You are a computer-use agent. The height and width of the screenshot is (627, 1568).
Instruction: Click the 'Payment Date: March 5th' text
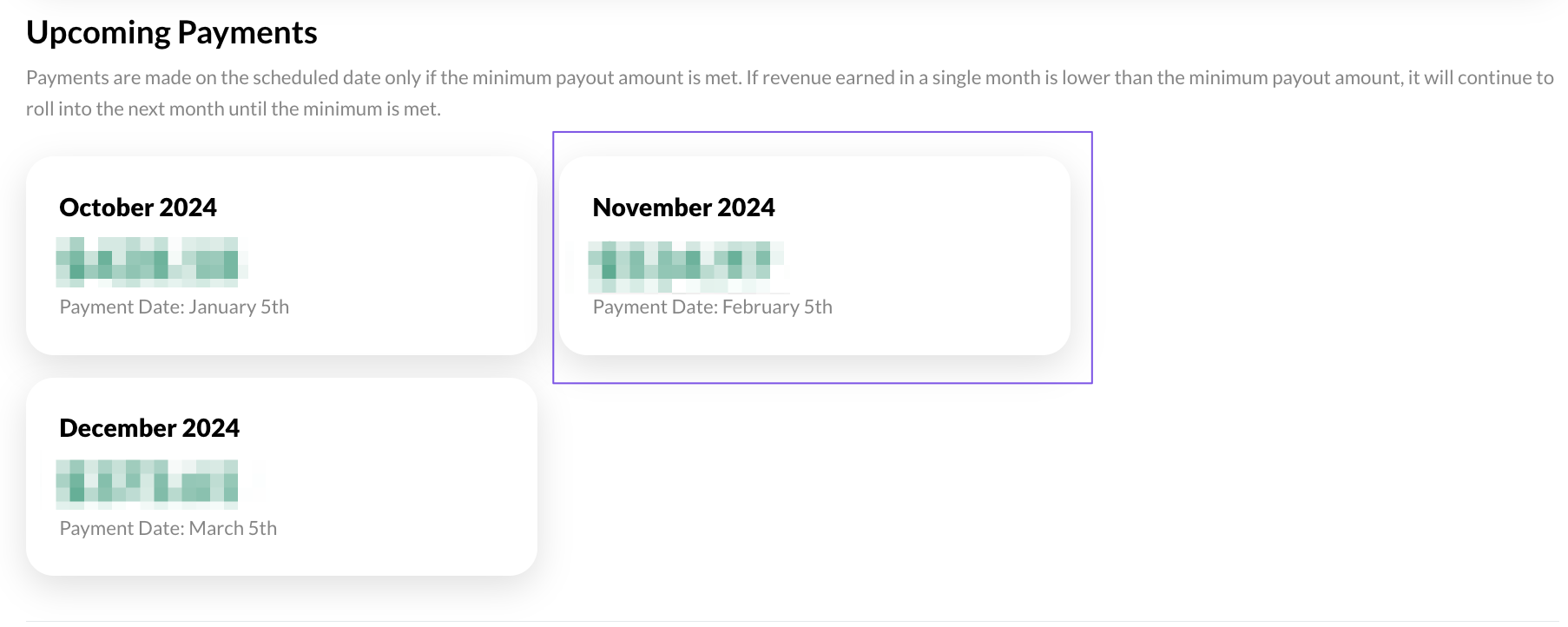(168, 529)
